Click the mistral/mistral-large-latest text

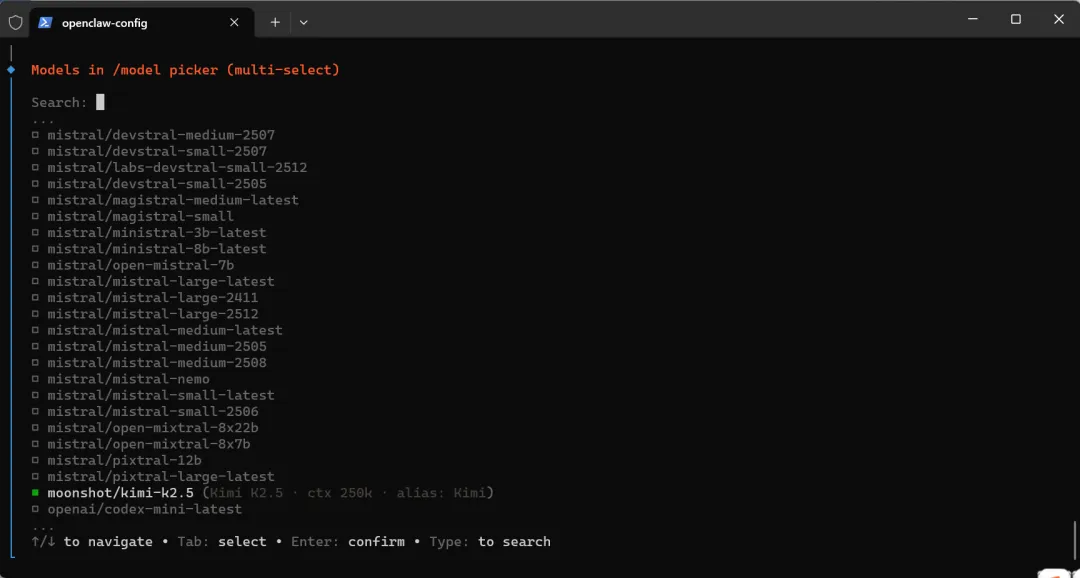coord(160,281)
